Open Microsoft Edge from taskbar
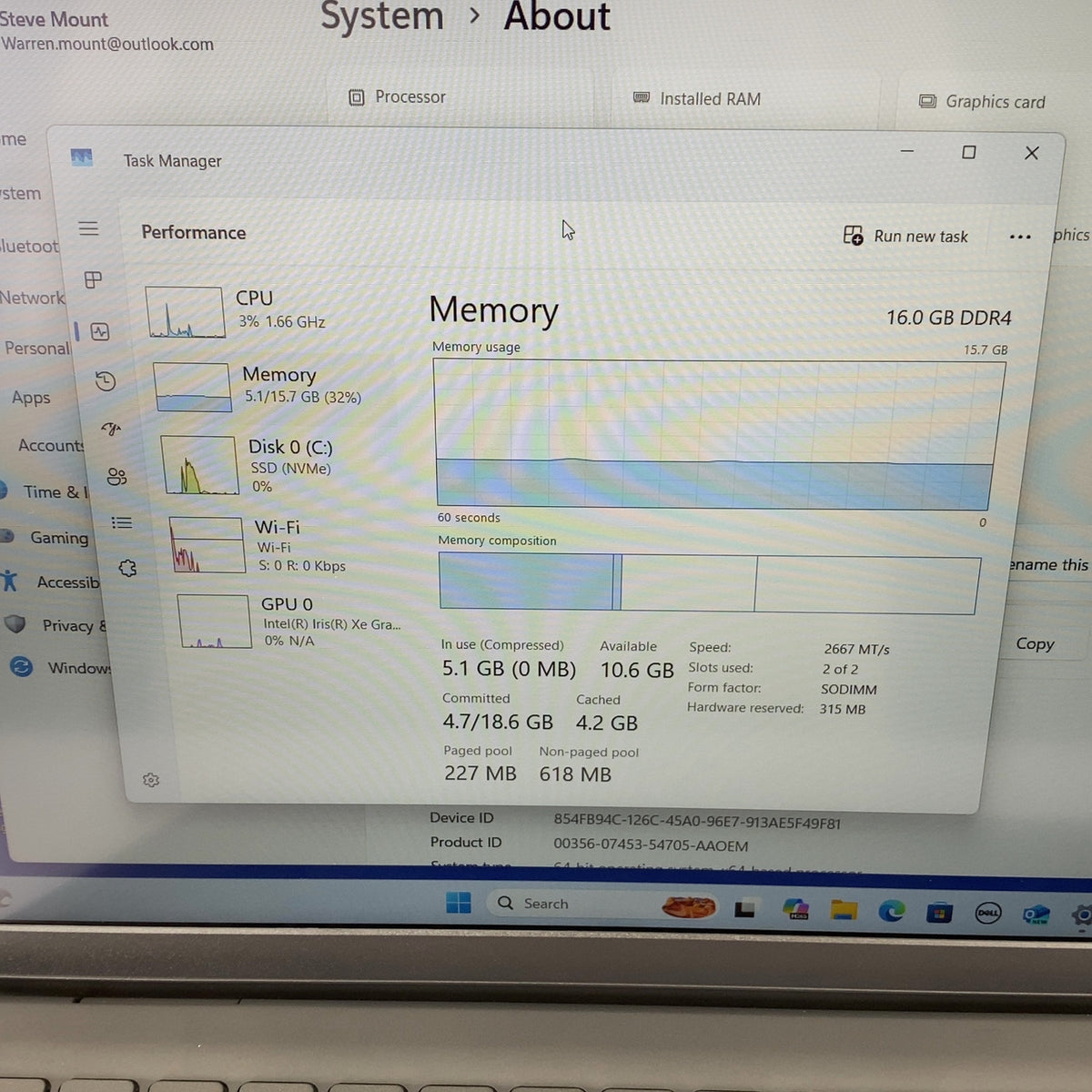 pyautogui.click(x=891, y=911)
